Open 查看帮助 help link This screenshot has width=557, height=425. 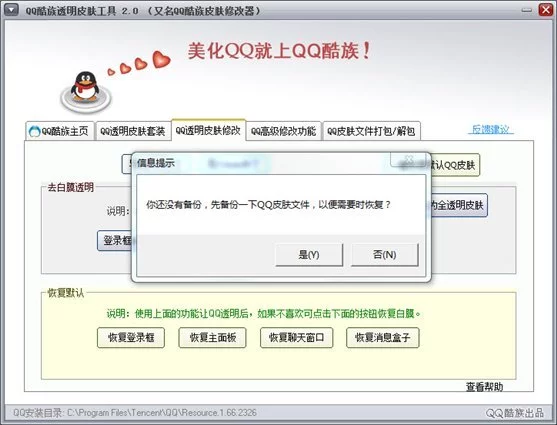point(485,387)
